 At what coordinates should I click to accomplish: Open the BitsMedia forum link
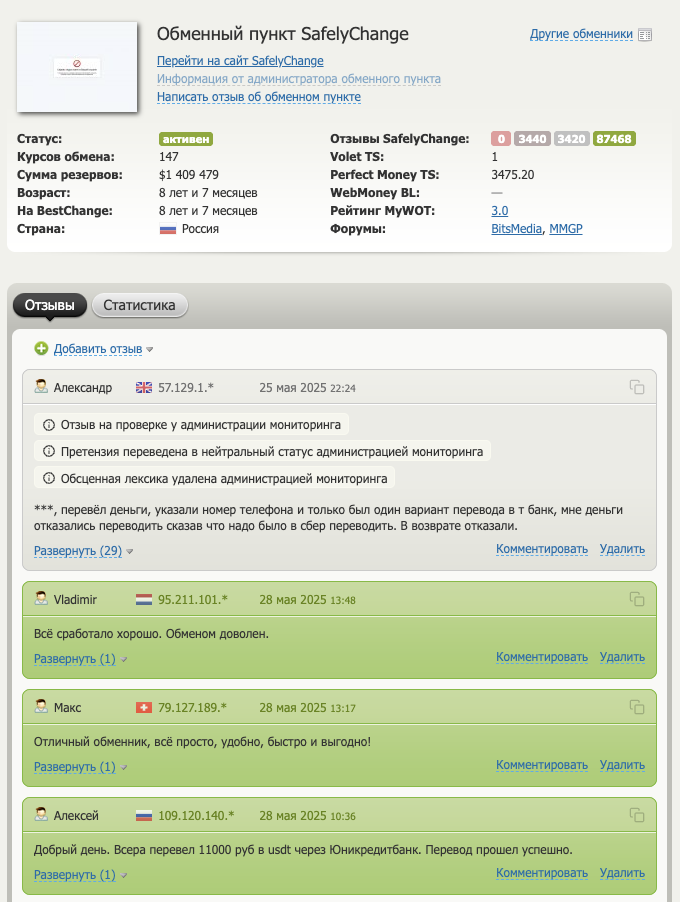(x=516, y=229)
